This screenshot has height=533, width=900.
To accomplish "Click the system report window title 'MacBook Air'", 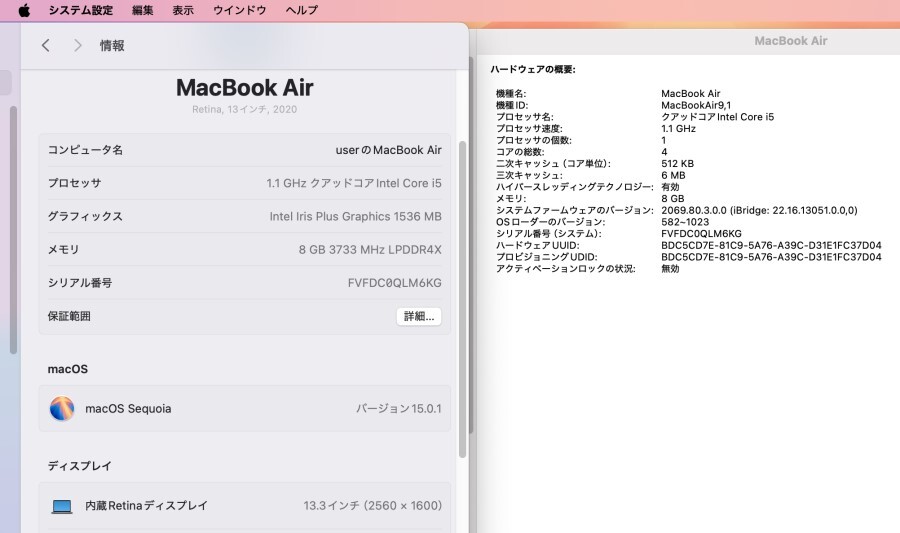I will point(790,41).
